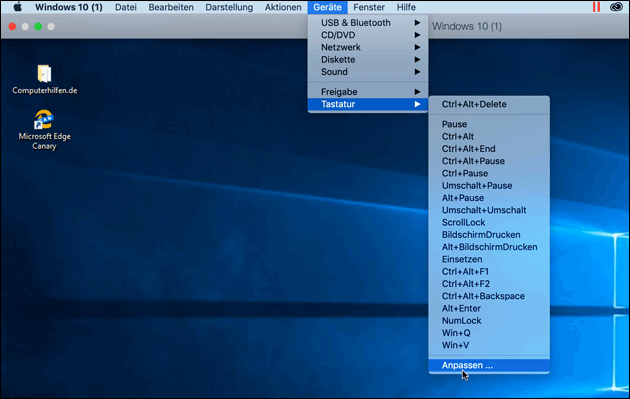
Task: Click the Parallels pause icon in menu bar
Action: 596,7
